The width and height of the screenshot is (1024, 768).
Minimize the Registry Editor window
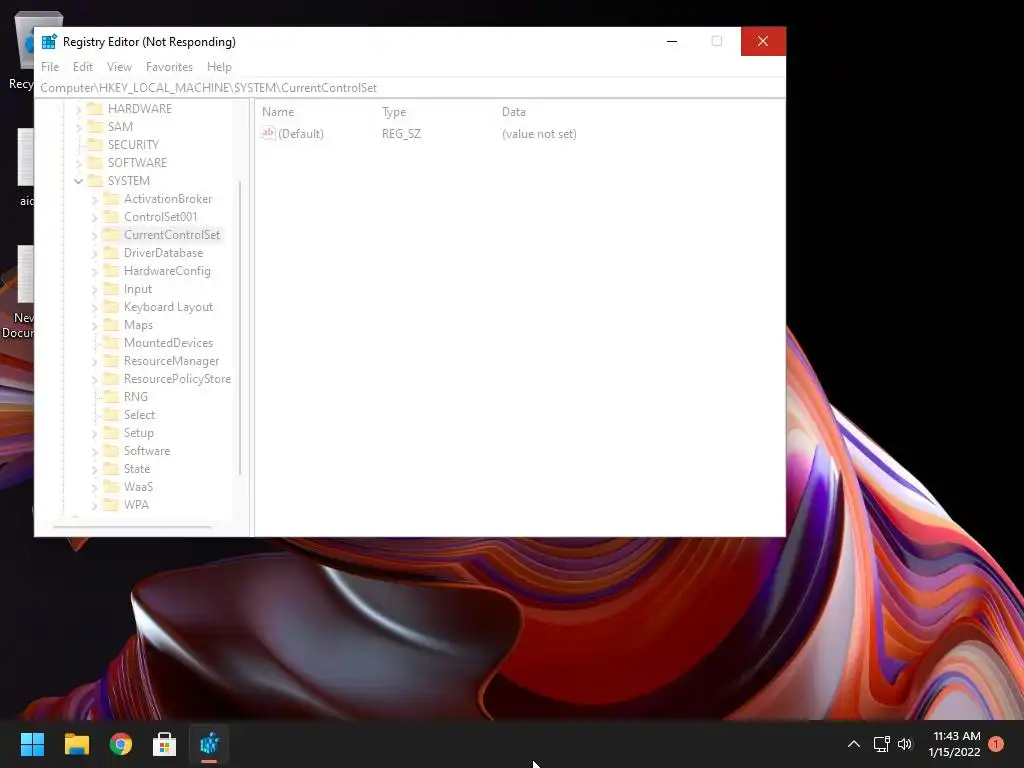click(672, 41)
